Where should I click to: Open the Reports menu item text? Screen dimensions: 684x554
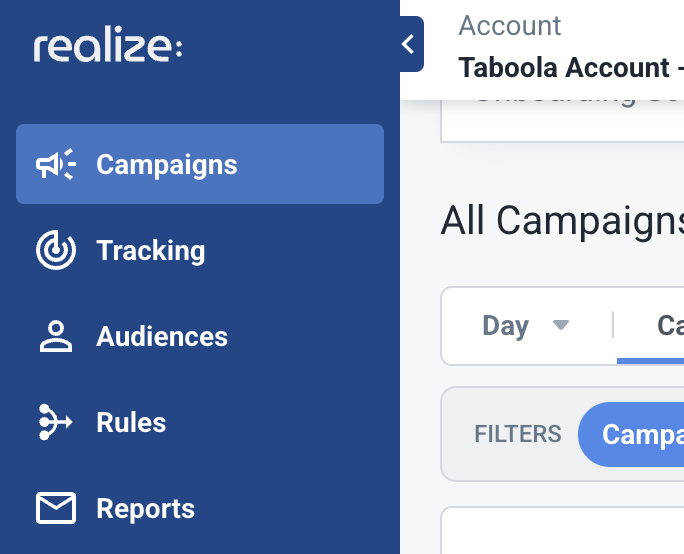[145, 509]
